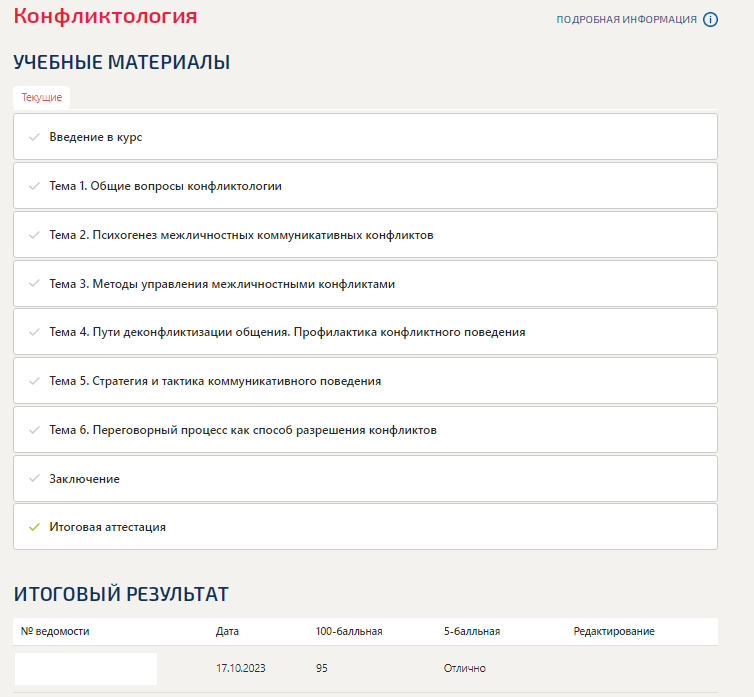Click the 100-балльная column header
The height and width of the screenshot is (697, 754).
click(x=349, y=631)
